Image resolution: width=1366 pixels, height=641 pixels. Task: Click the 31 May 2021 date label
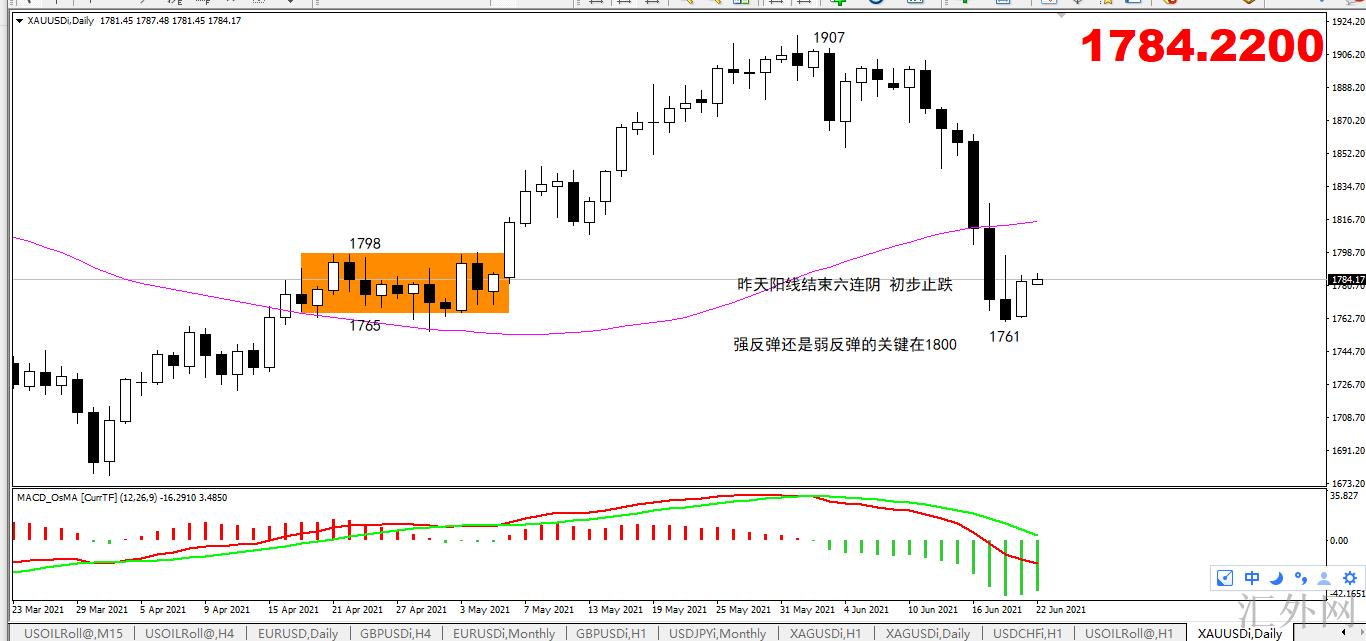(807, 609)
